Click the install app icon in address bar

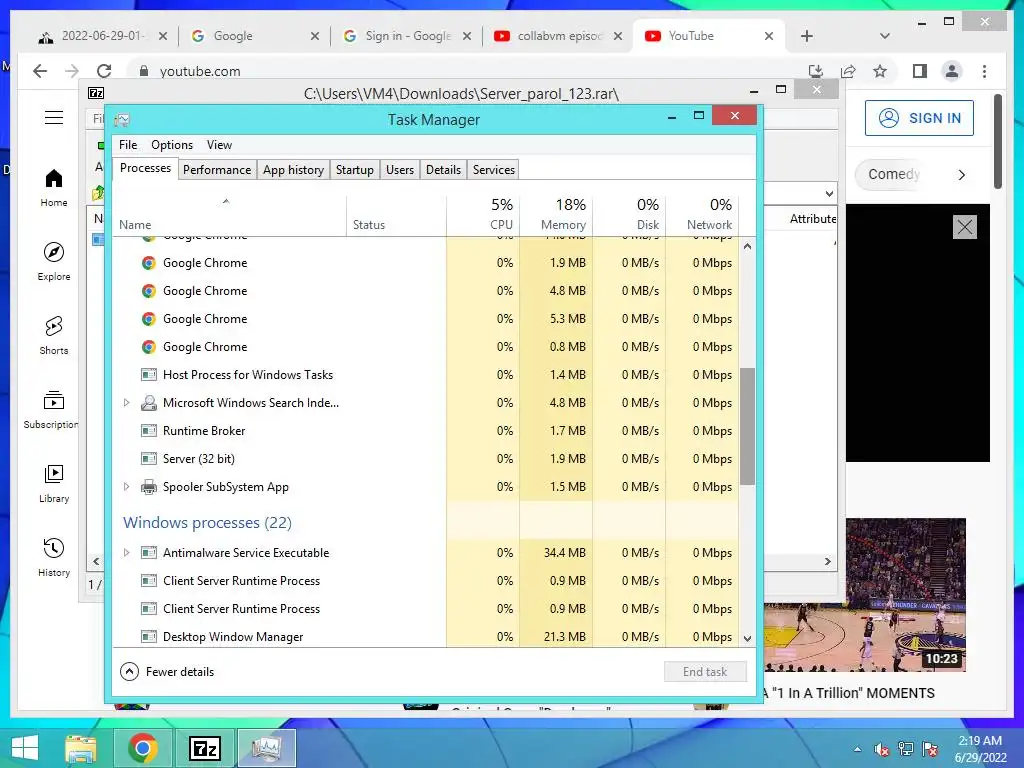tap(816, 71)
